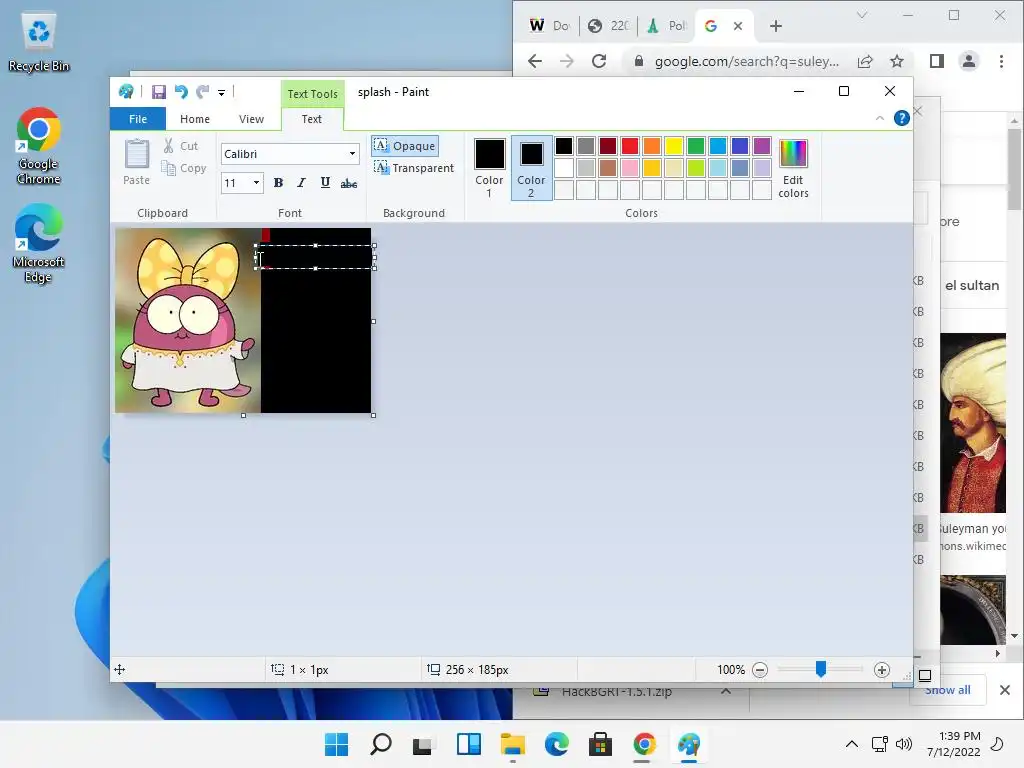Click the Save icon in Paint title bar
Image resolution: width=1024 pixels, height=768 pixels.
159,92
